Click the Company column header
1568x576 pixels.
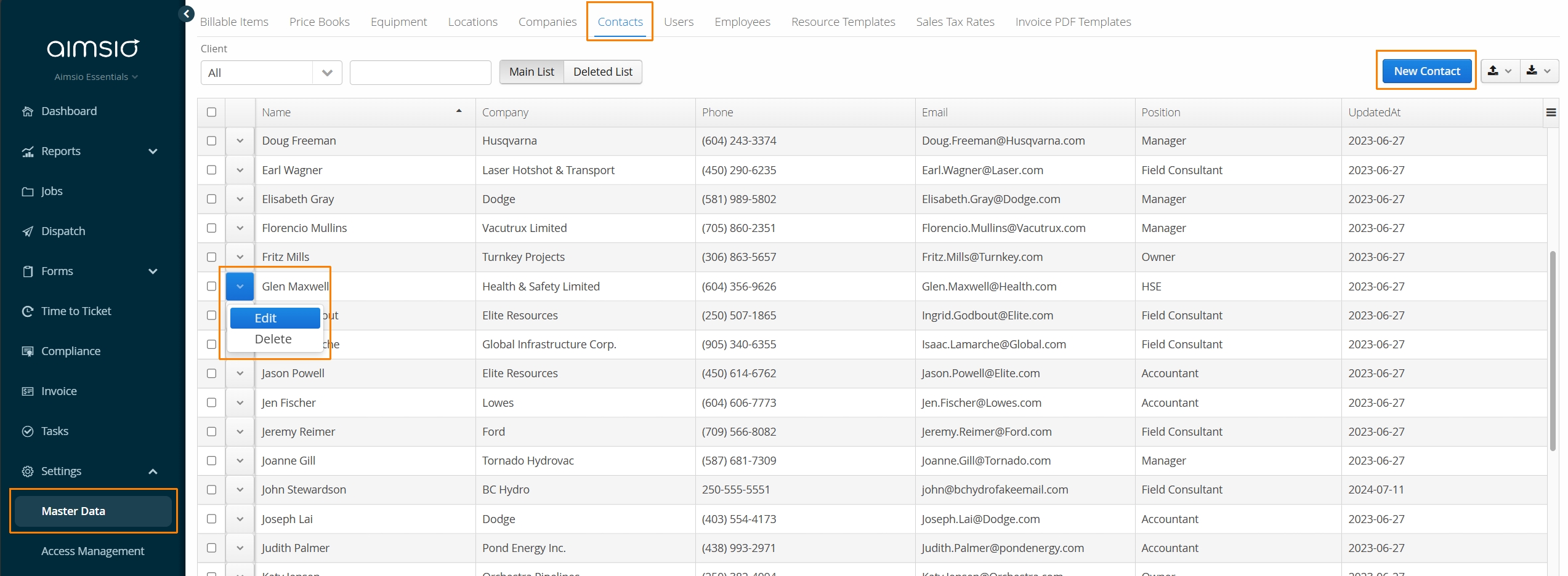585,113
